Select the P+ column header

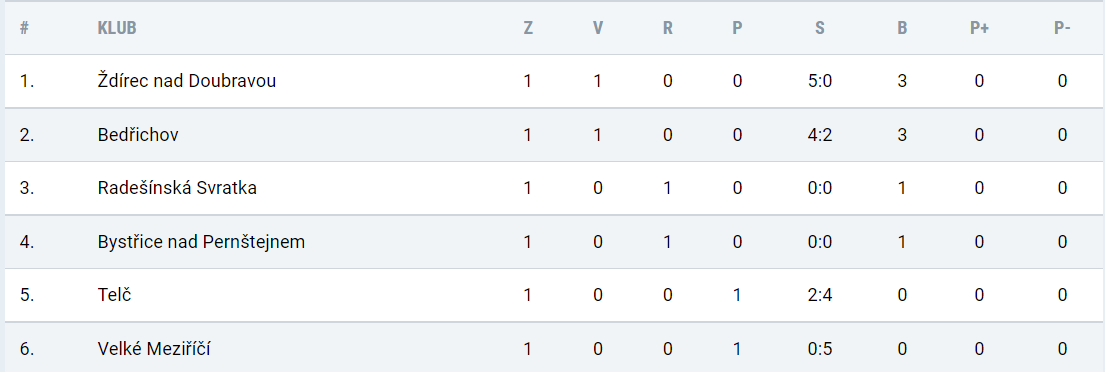[x=979, y=28]
